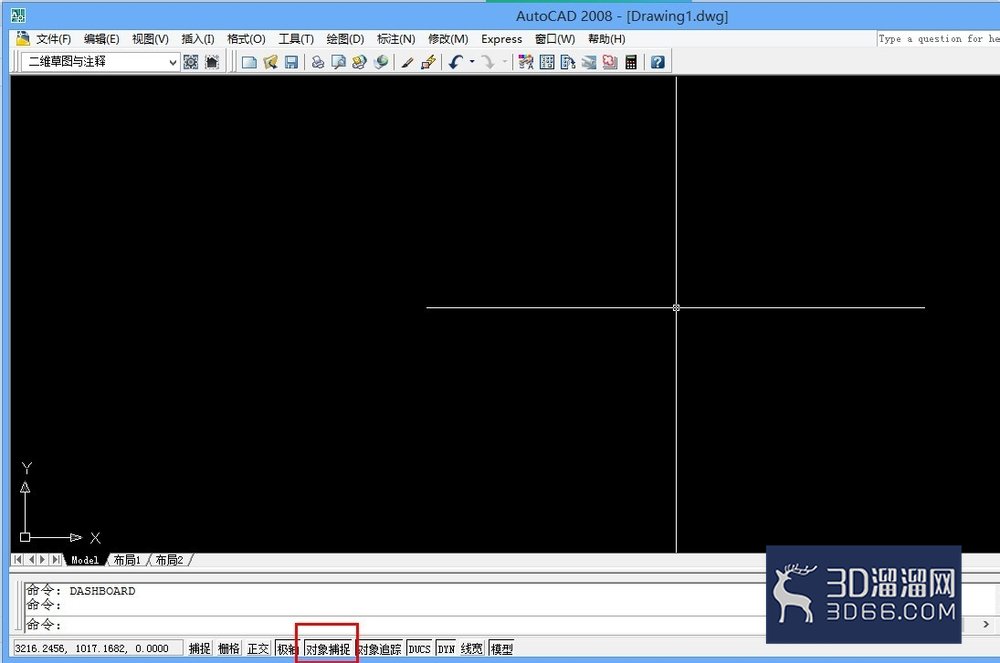Click the 命令: command line input
Image resolution: width=1000 pixels, height=663 pixels.
pyautogui.click(x=395, y=625)
